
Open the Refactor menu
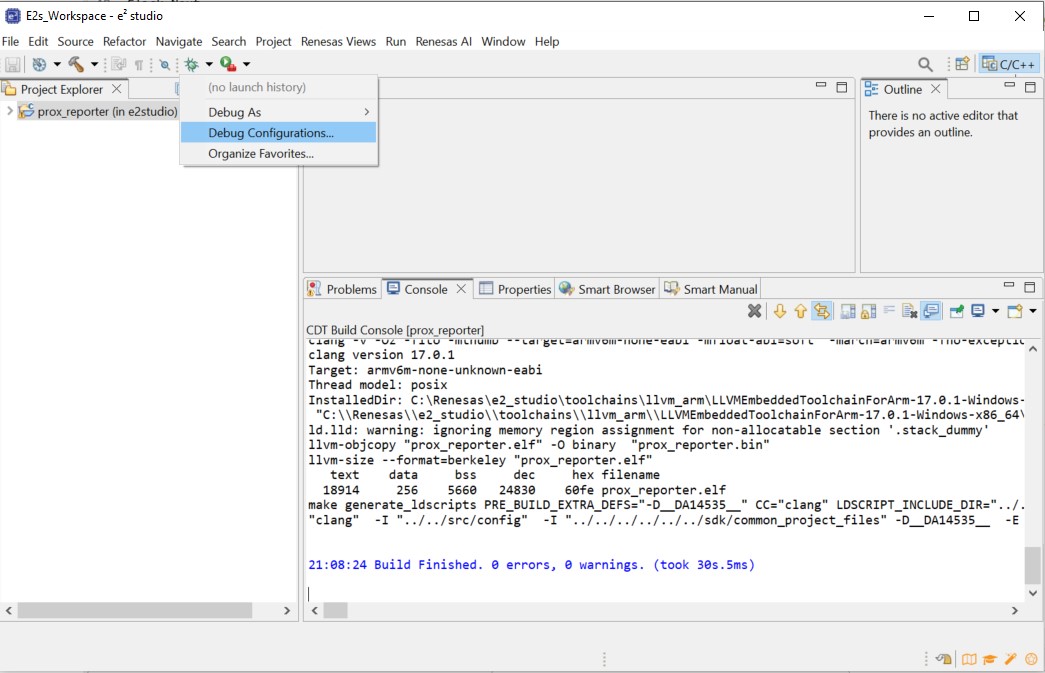point(124,41)
